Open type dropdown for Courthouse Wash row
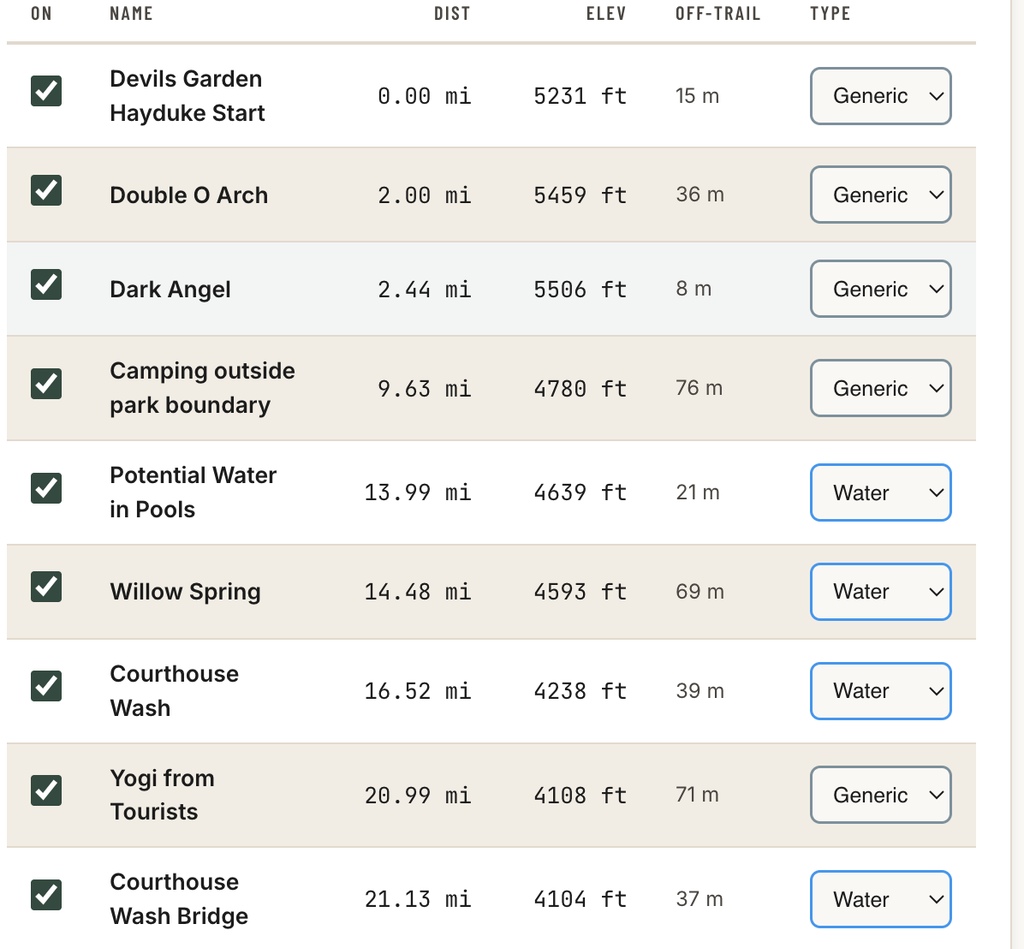This screenshot has height=949, width=1024. 880,691
